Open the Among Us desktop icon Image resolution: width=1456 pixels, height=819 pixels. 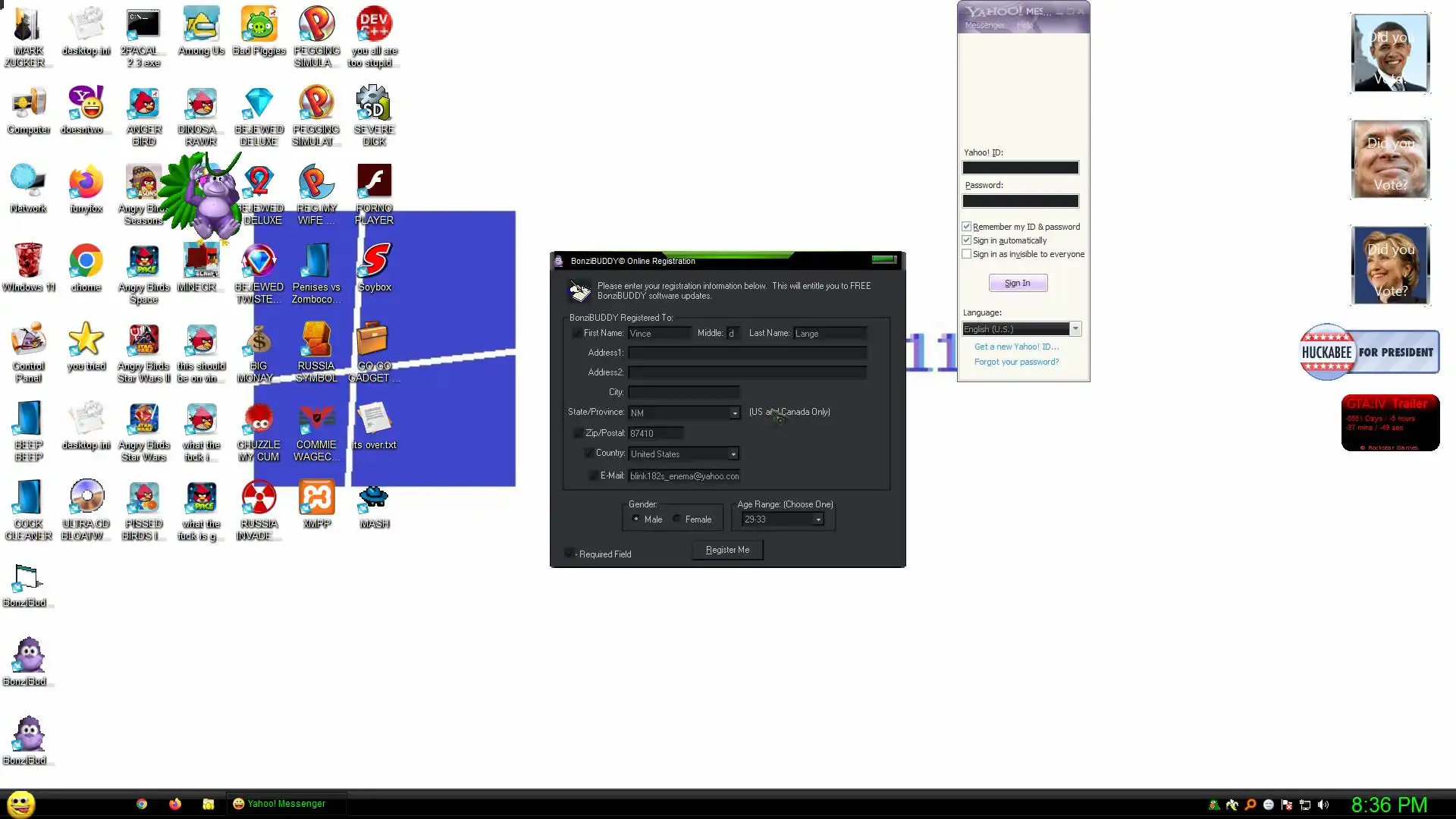tap(201, 26)
